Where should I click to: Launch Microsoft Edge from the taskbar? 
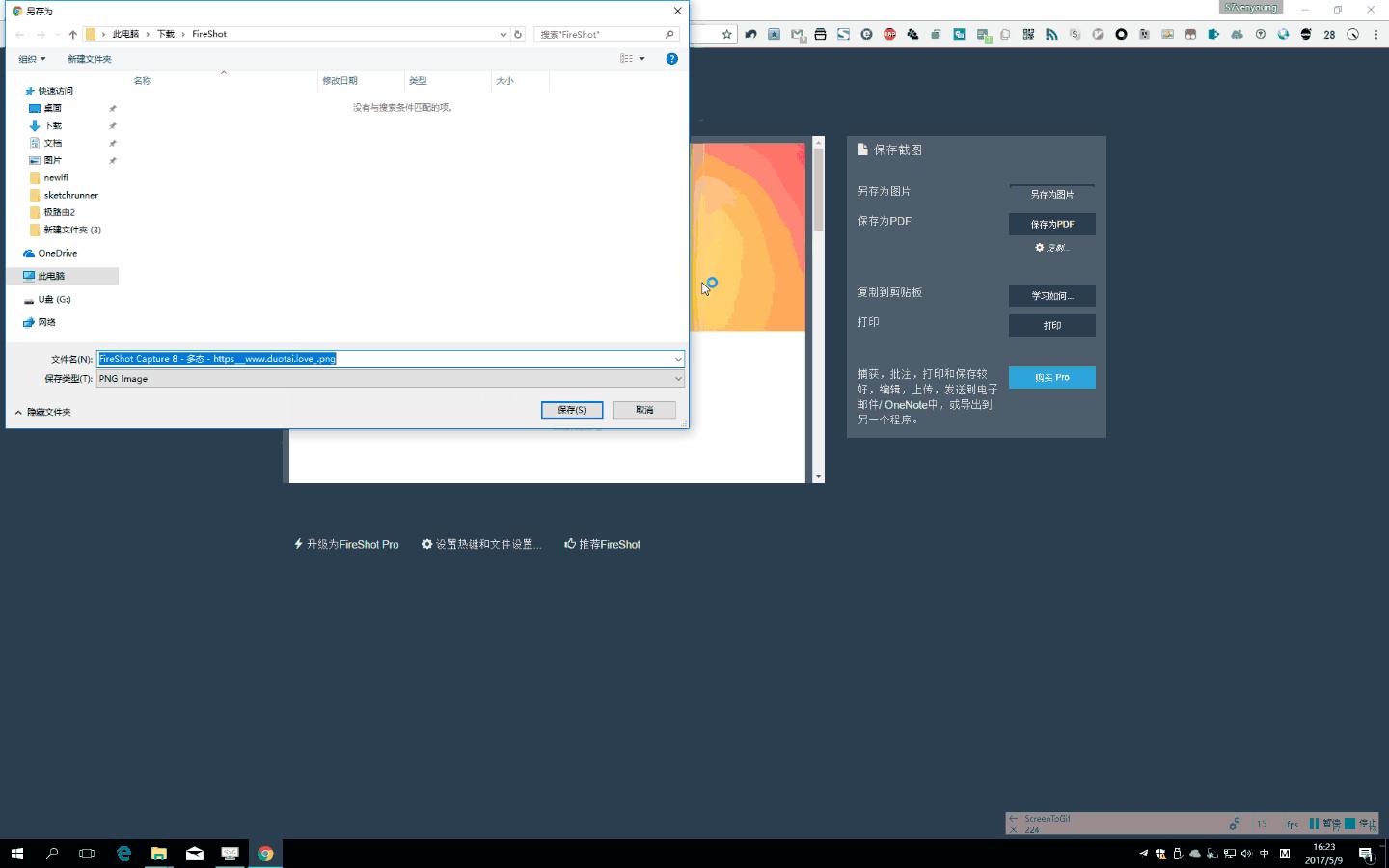click(x=123, y=854)
